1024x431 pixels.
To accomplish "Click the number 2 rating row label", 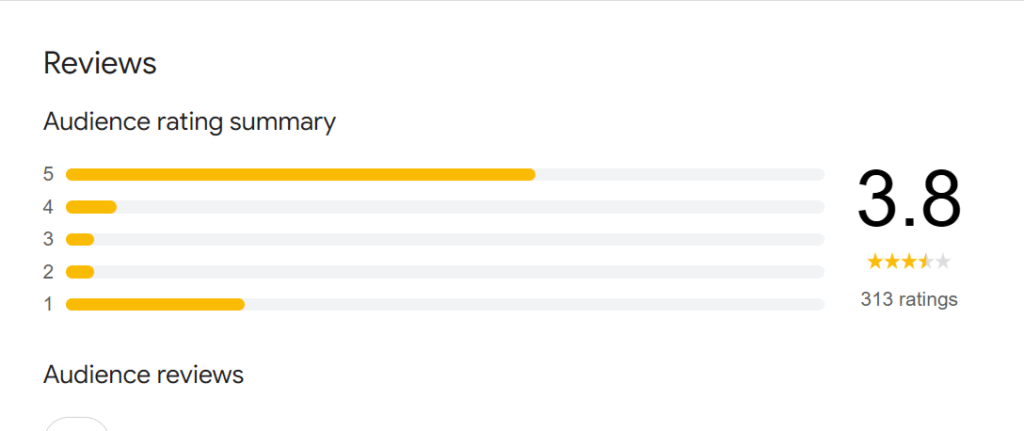I will coord(48,272).
